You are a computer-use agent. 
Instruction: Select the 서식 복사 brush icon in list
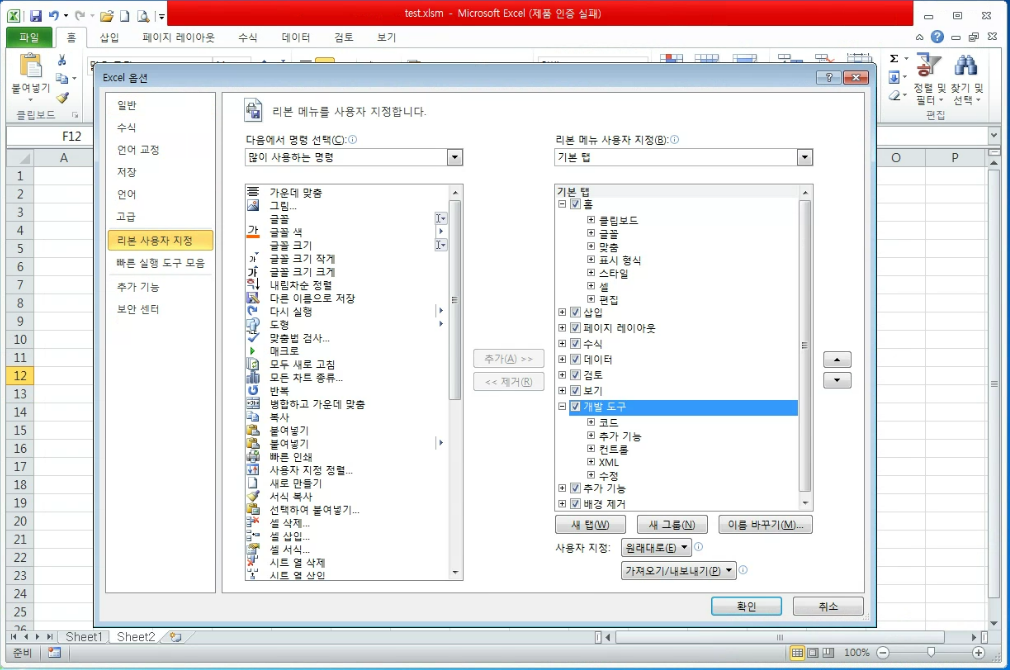[x=253, y=496]
